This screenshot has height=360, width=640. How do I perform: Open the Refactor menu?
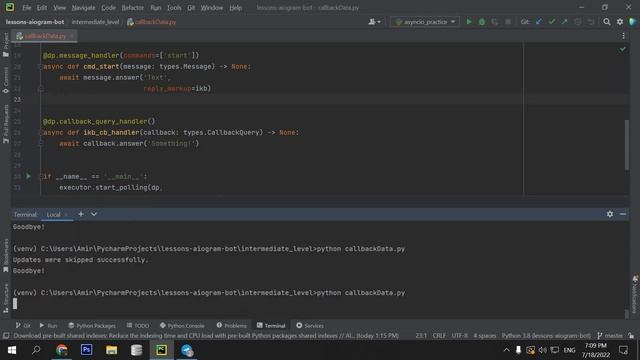[133, 7]
